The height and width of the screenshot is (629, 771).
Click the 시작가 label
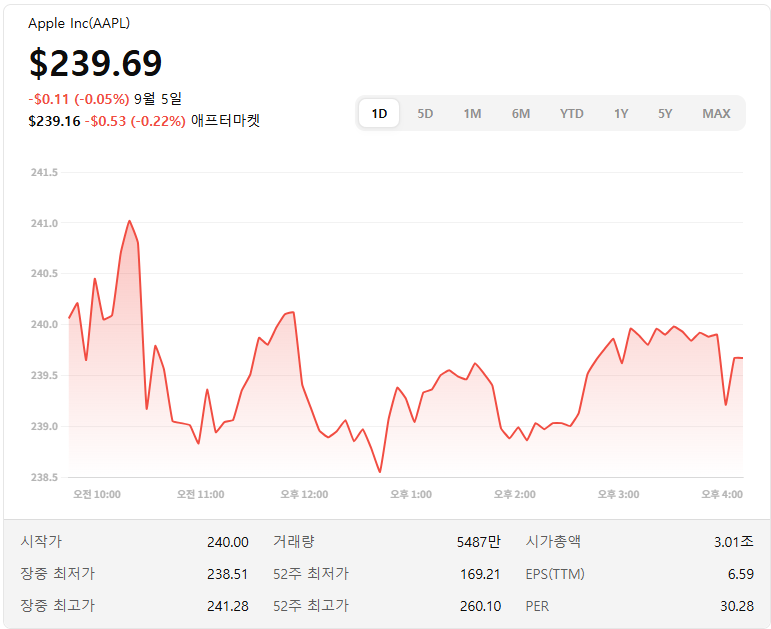click(41, 541)
